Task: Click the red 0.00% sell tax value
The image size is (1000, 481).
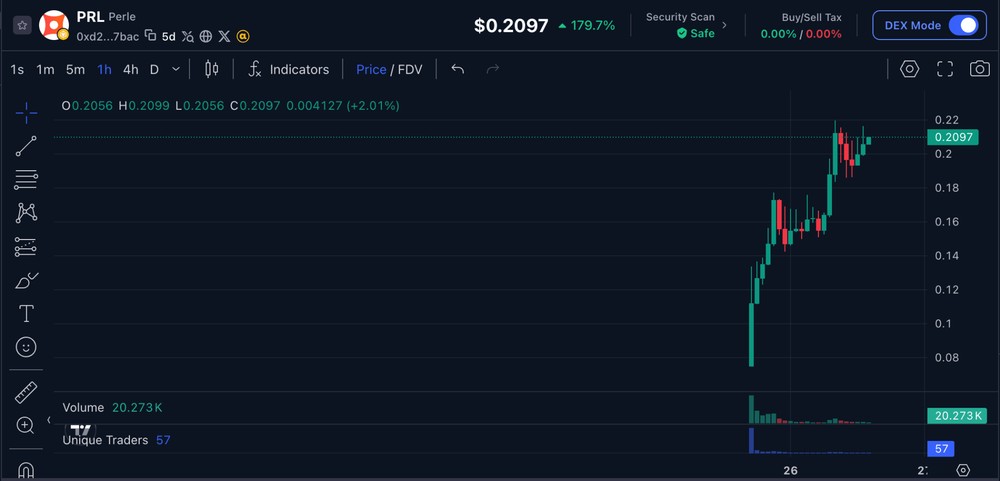Action: [x=824, y=34]
